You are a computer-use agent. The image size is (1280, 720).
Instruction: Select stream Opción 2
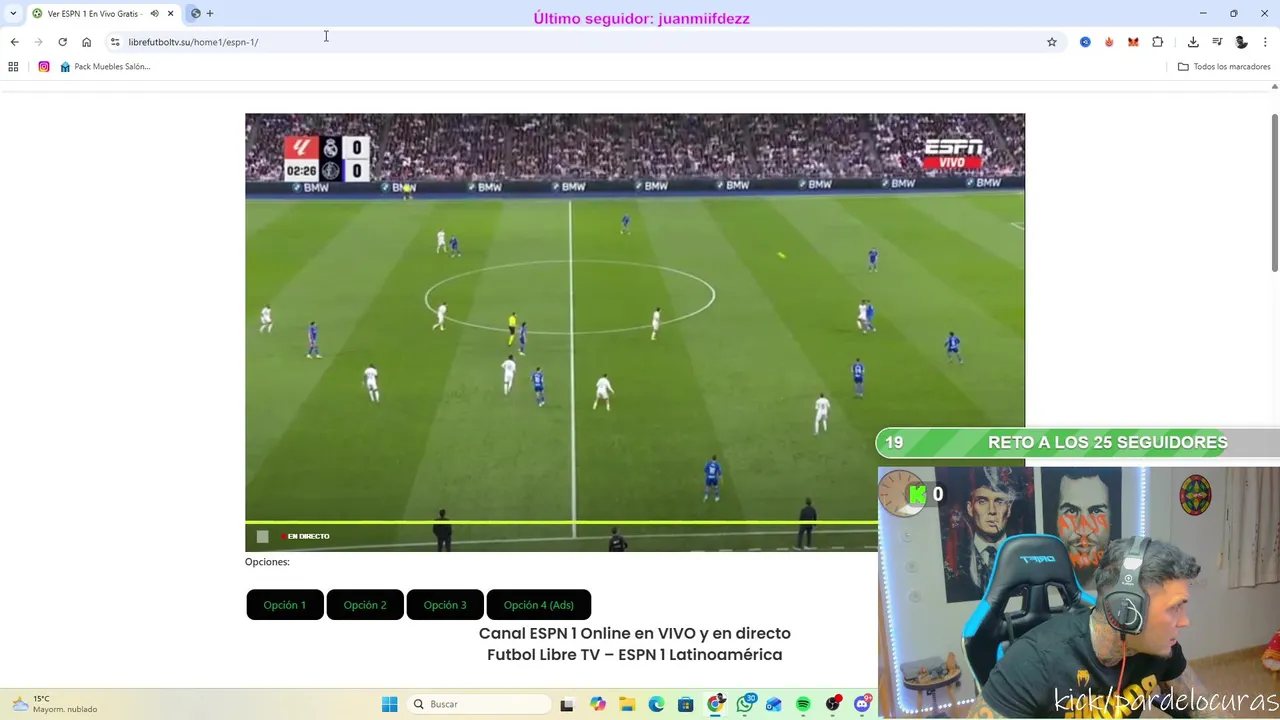pyautogui.click(x=365, y=605)
